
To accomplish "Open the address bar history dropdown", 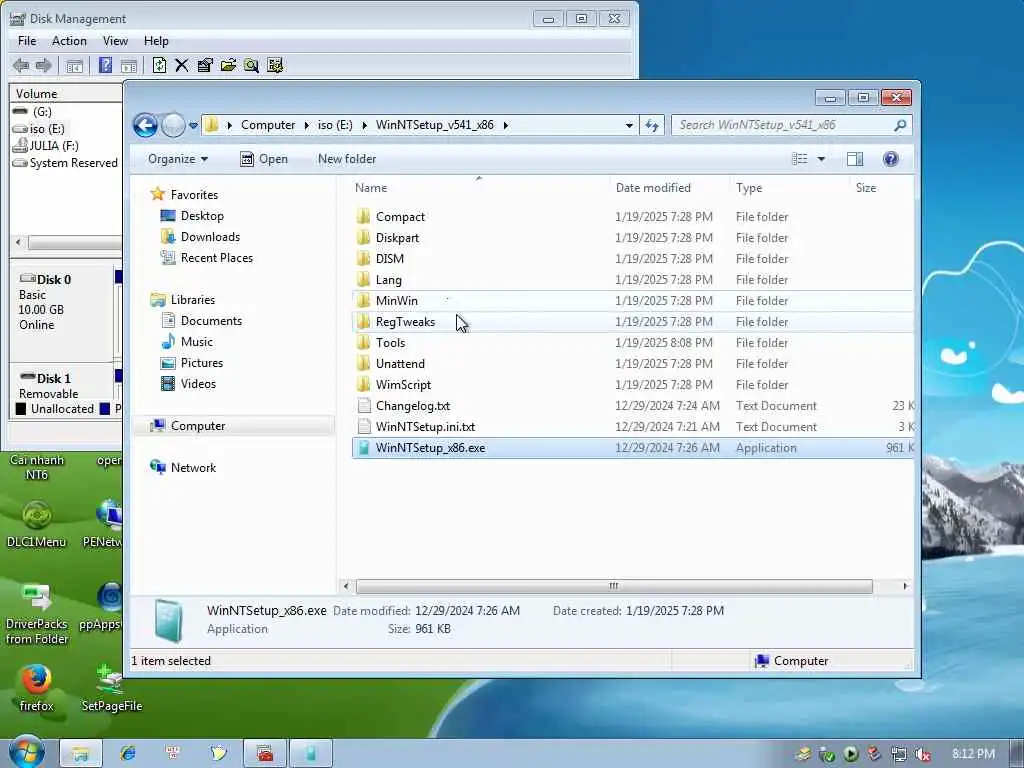I will (629, 125).
